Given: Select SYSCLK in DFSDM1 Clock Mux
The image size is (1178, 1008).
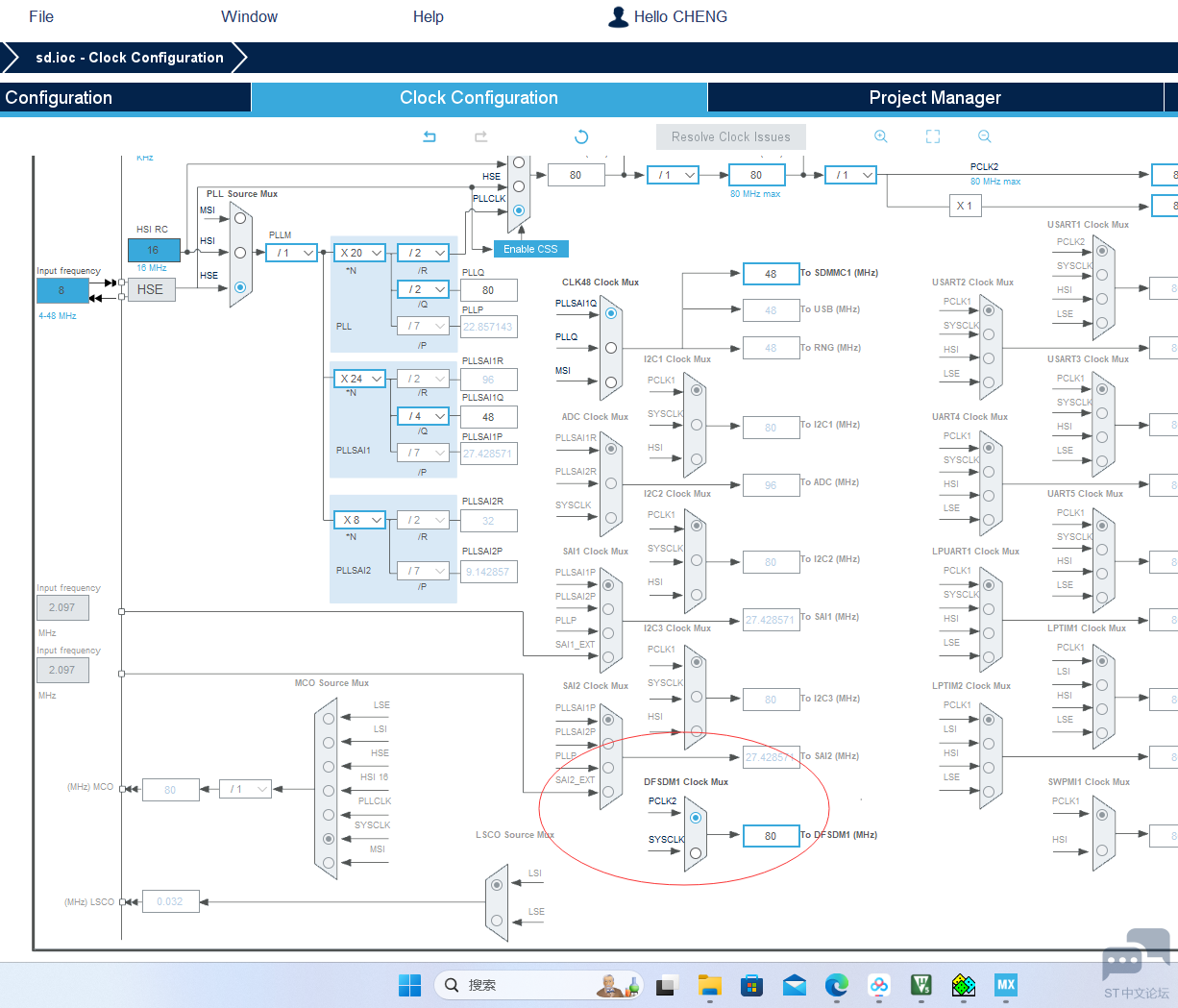Looking at the screenshot, I should [x=696, y=852].
